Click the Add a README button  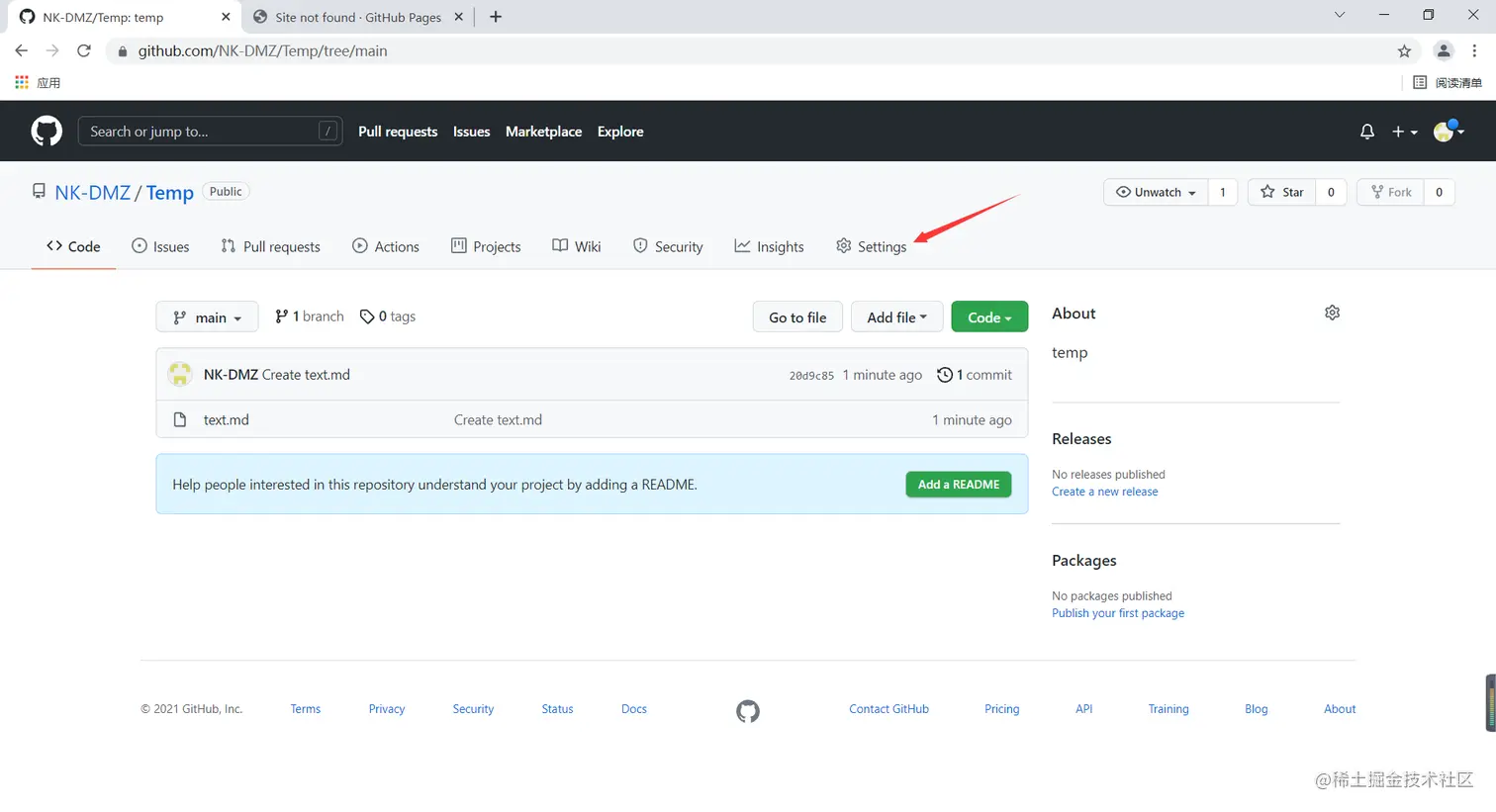[959, 485]
